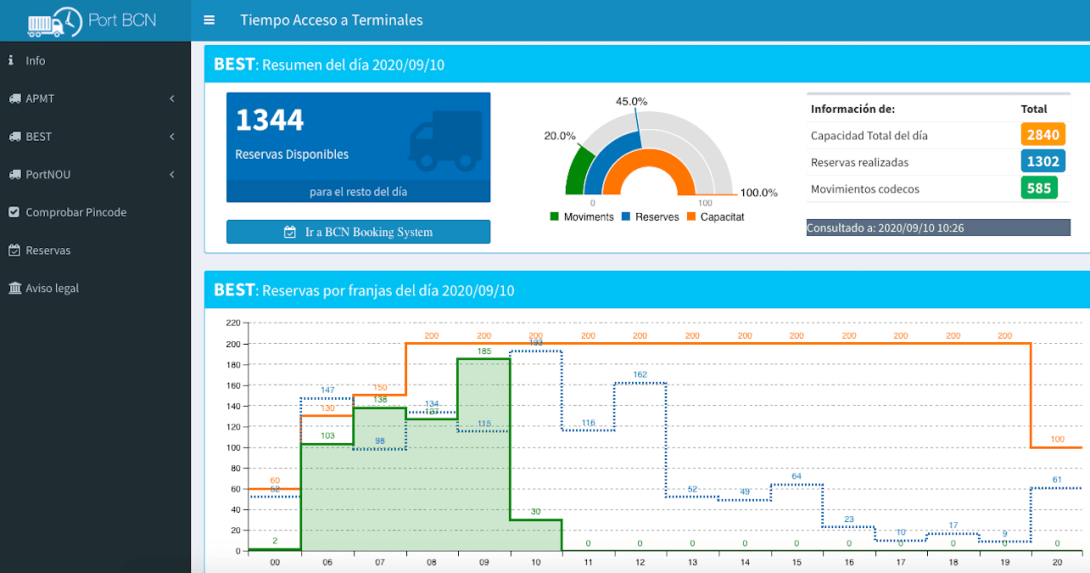The image size is (1090, 573).
Task: Expand the PortNOU submenu chevron
Action: (172, 175)
